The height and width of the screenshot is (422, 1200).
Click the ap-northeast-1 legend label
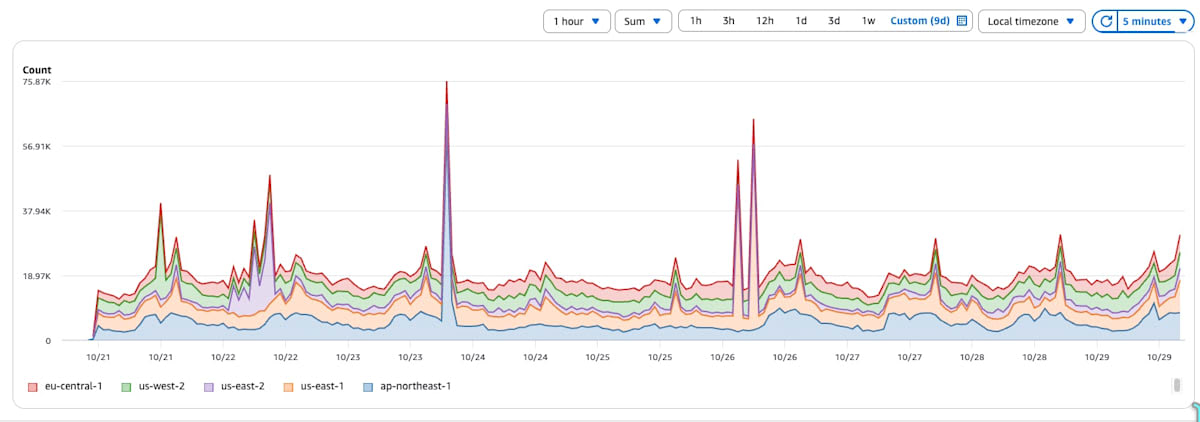pos(415,386)
